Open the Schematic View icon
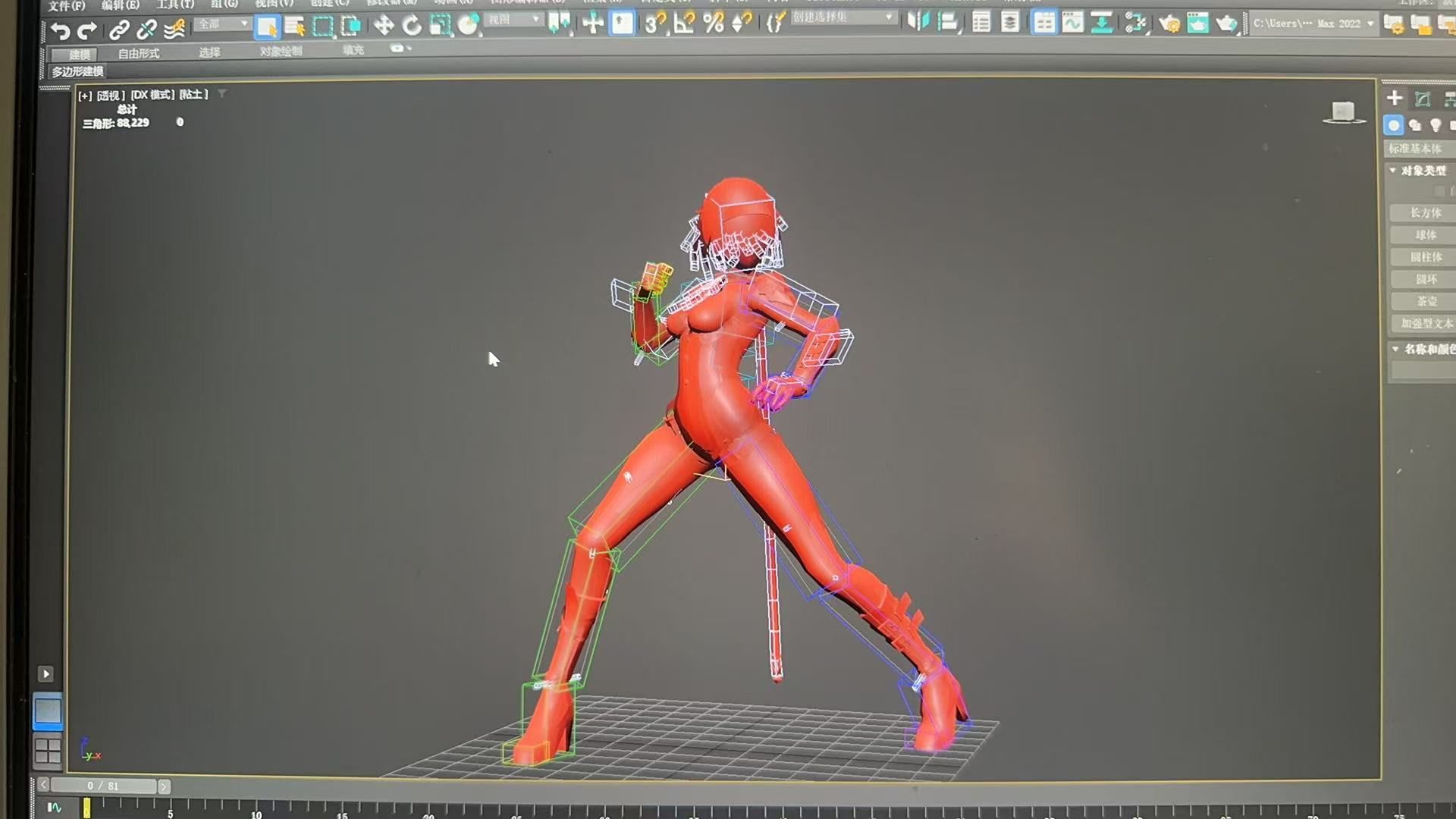The height and width of the screenshot is (819, 1456). point(1101,23)
